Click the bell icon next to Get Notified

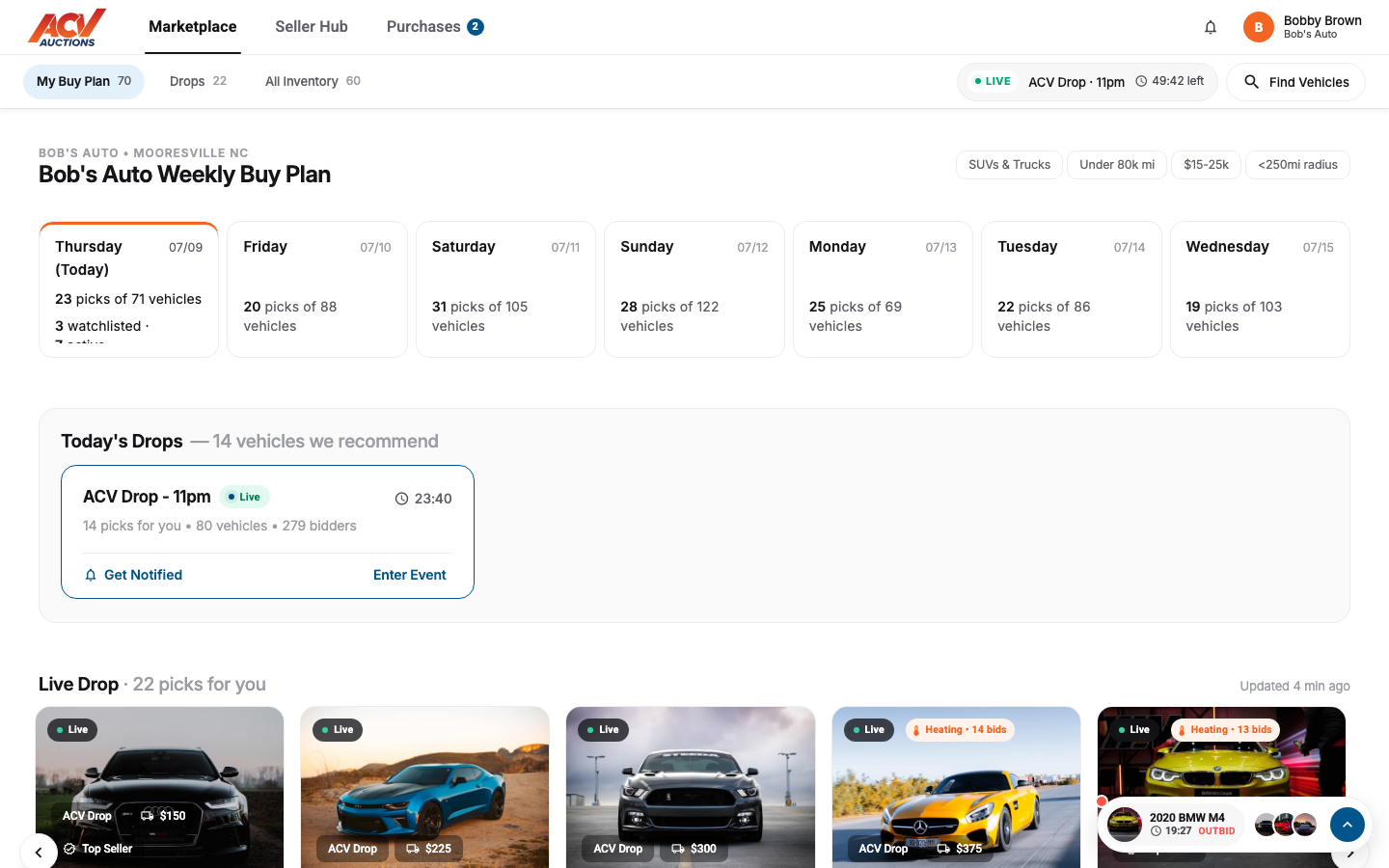(x=91, y=575)
